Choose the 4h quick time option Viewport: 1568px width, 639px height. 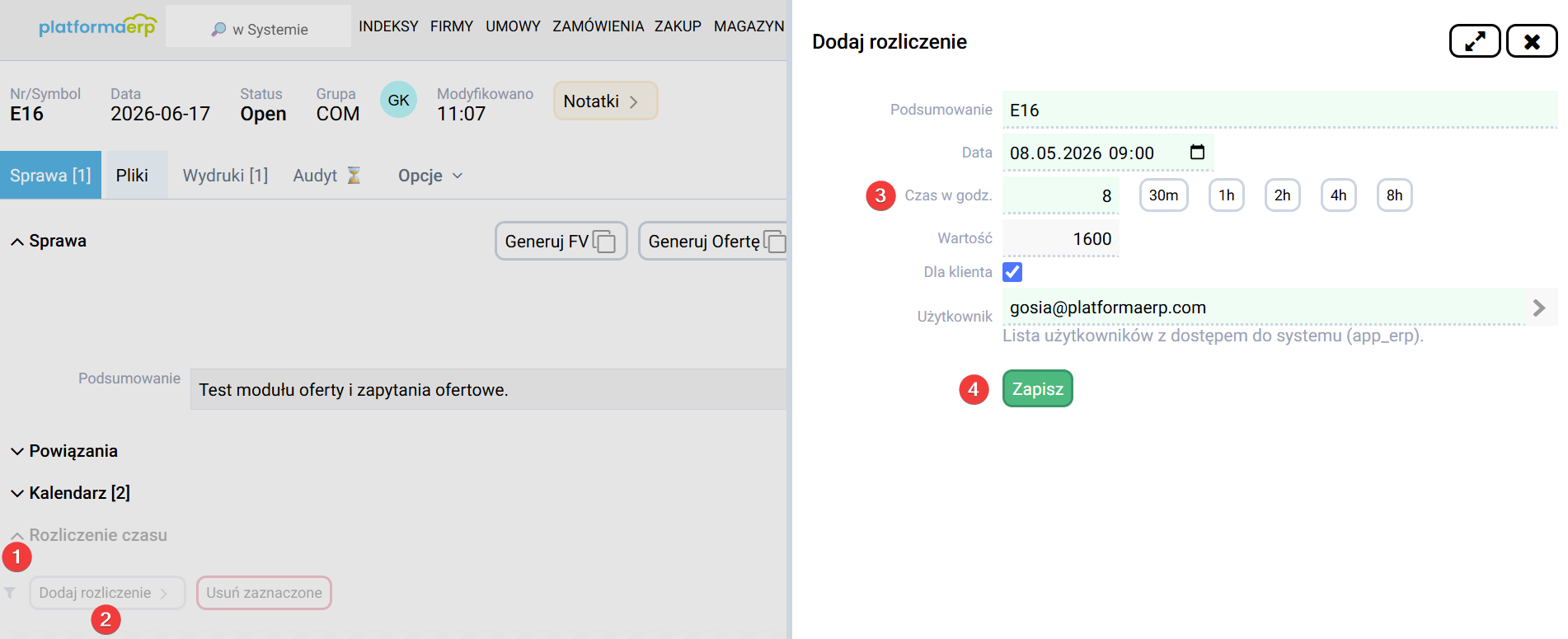point(1338,195)
